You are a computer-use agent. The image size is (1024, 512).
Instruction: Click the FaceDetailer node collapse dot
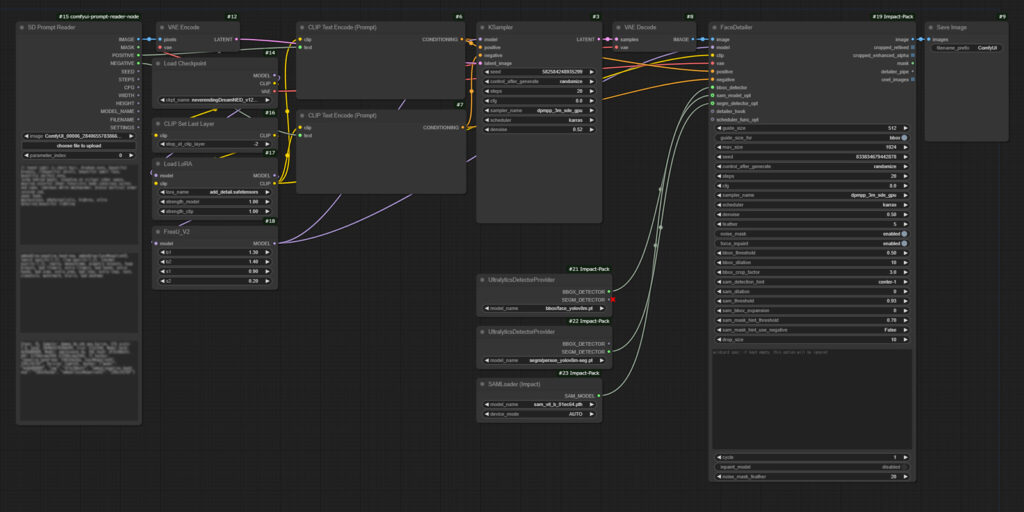click(x=716, y=28)
